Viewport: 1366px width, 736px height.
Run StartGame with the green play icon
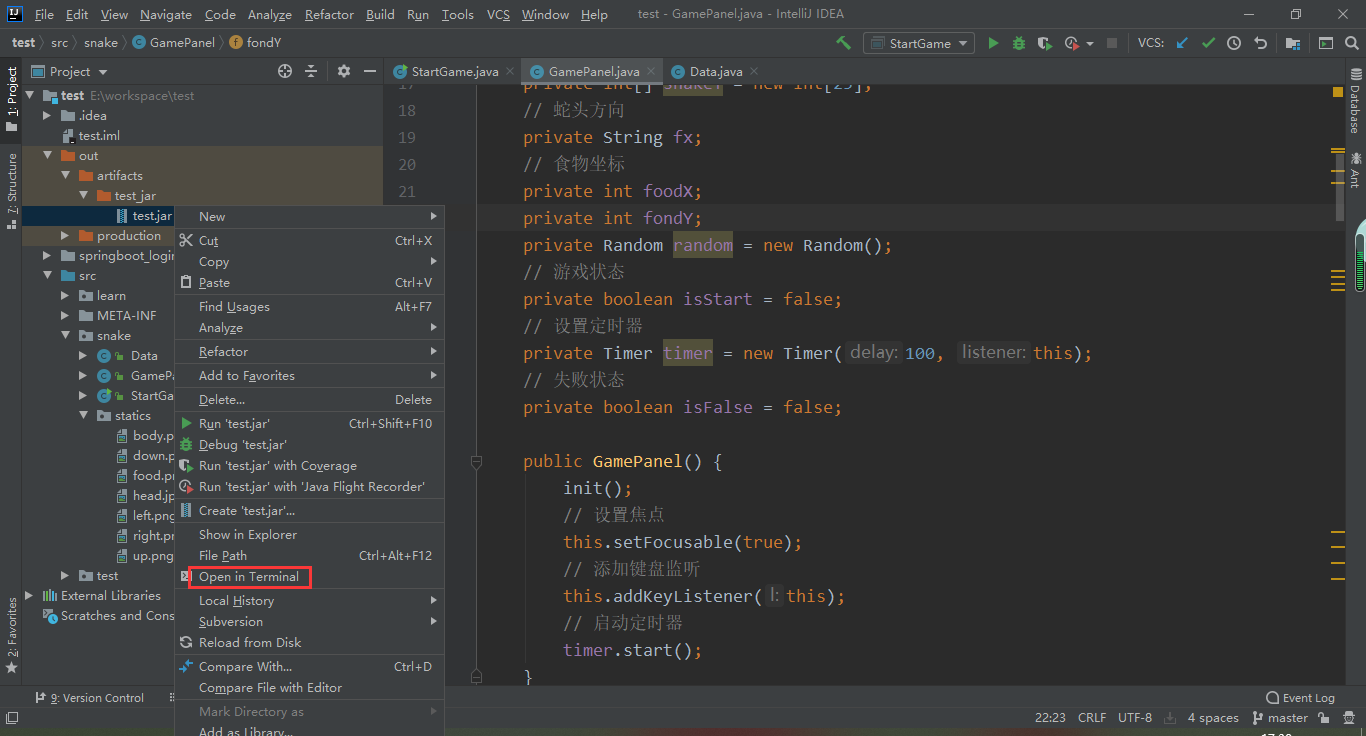[x=993, y=43]
